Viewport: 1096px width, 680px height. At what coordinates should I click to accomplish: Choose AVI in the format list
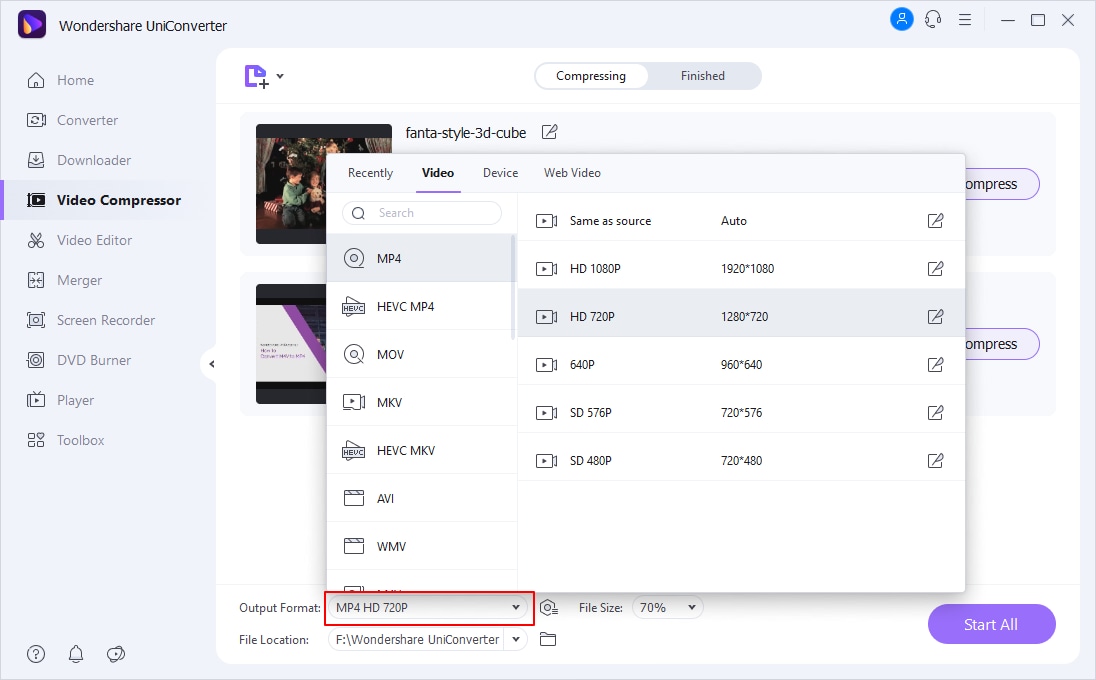[420, 498]
